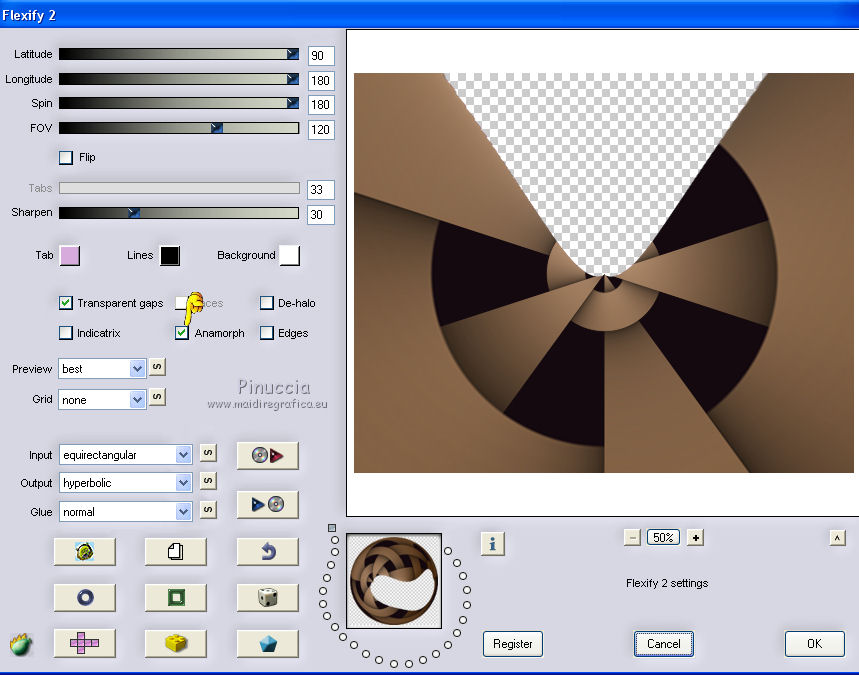
Task: Click the S button next to Input
Action: [208, 453]
